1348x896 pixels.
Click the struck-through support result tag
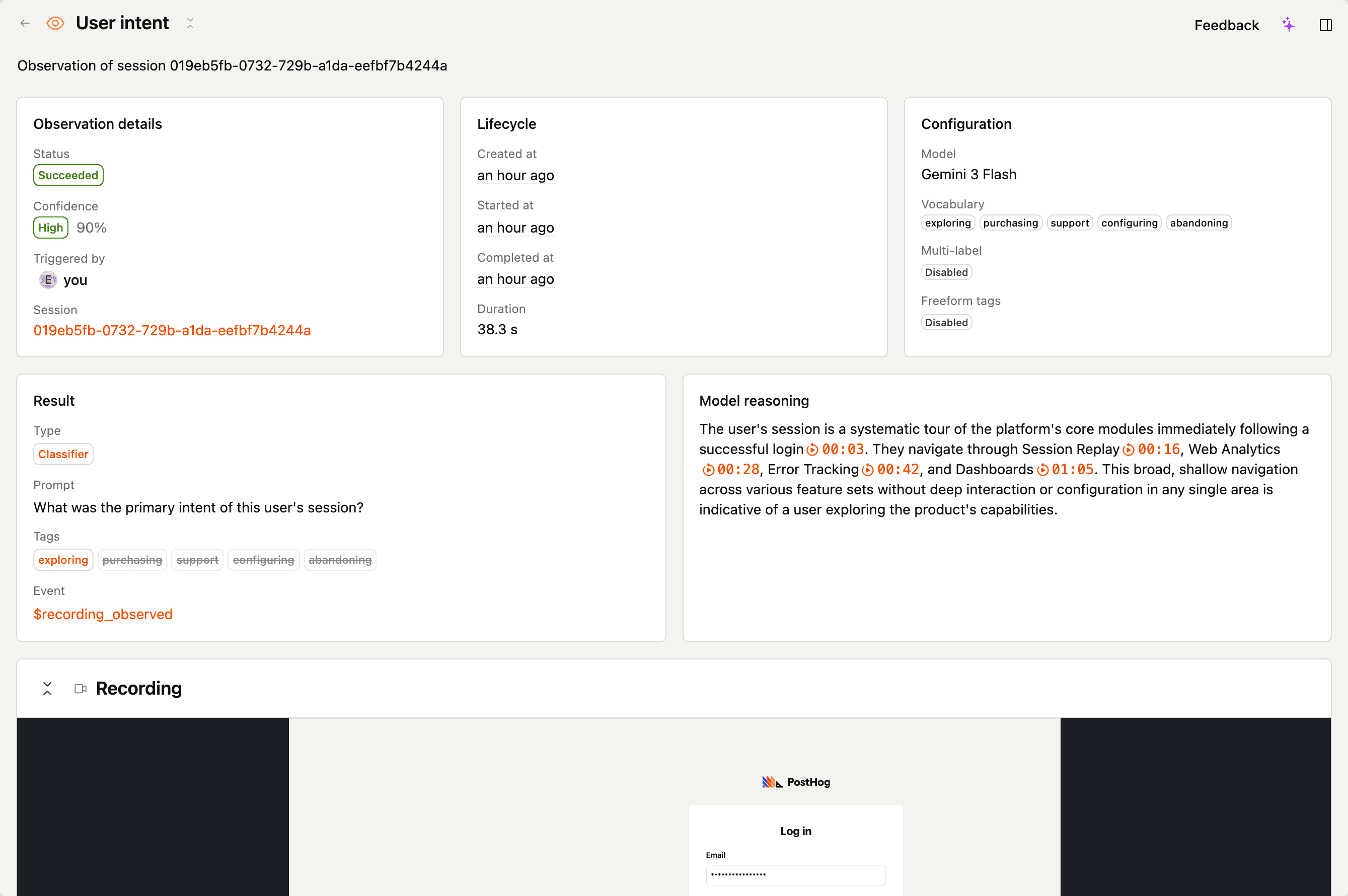(x=197, y=560)
